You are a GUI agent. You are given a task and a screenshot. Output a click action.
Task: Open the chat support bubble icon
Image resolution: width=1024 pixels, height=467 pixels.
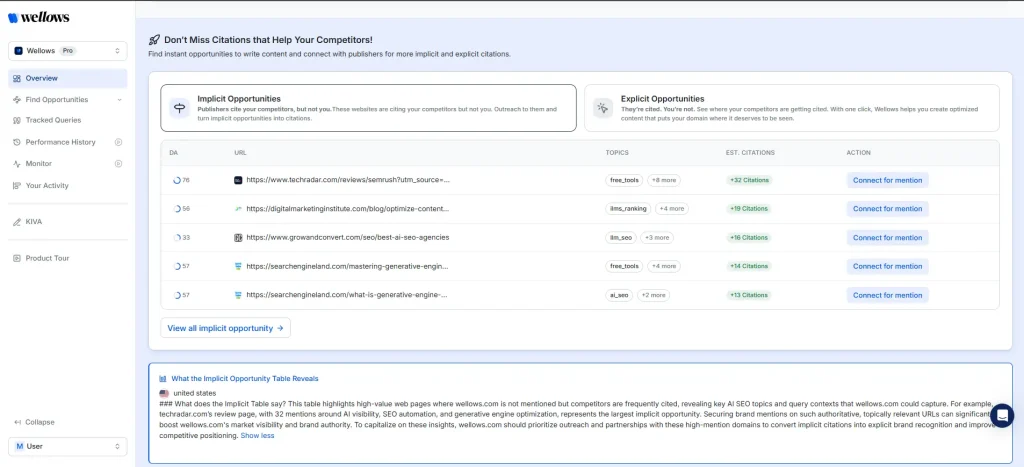1001,416
